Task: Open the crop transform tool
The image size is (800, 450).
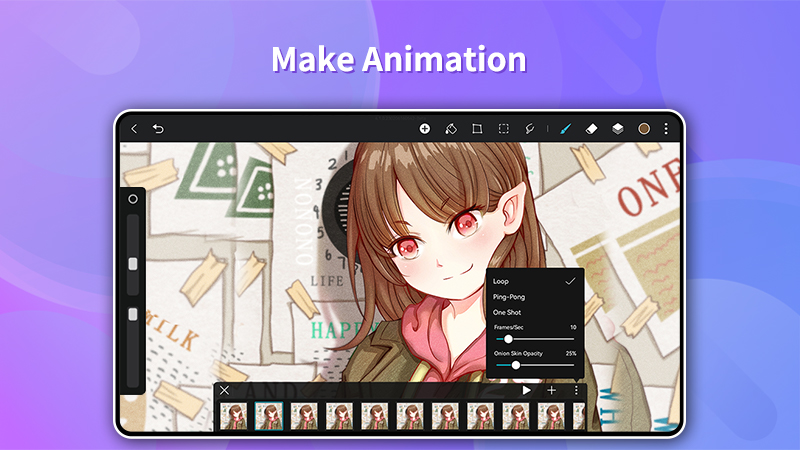Action: tap(477, 129)
